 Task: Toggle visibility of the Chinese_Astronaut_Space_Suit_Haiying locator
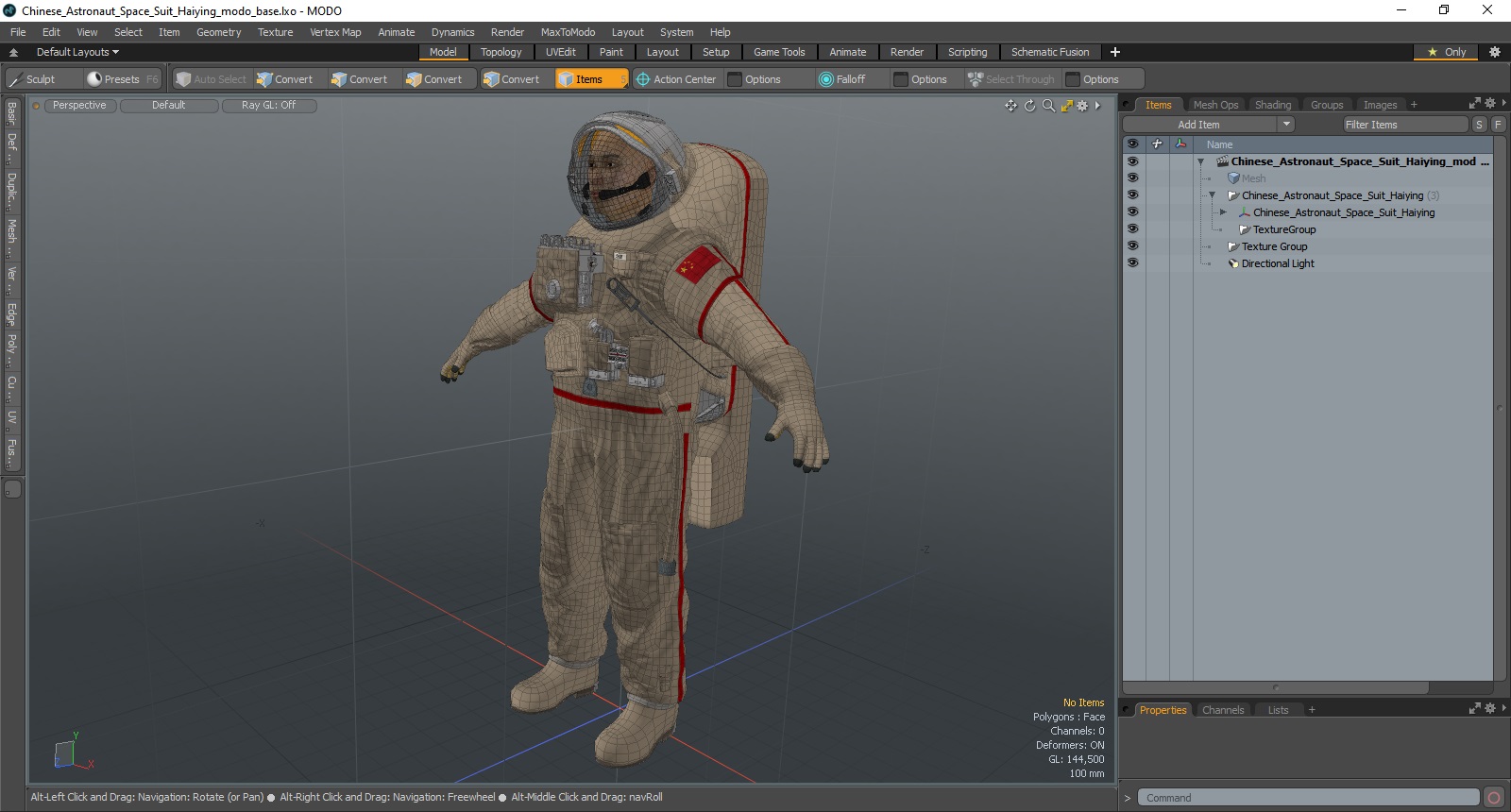(1132, 212)
